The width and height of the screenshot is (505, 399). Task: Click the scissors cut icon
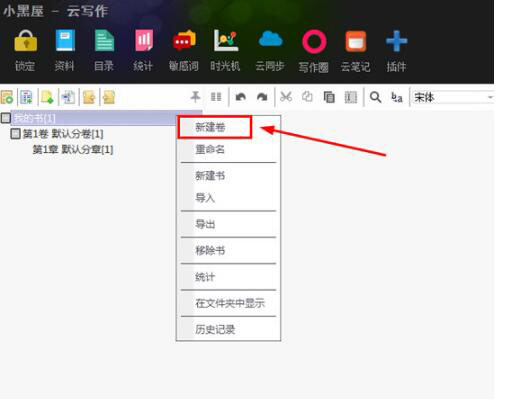pyautogui.click(x=286, y=97)
